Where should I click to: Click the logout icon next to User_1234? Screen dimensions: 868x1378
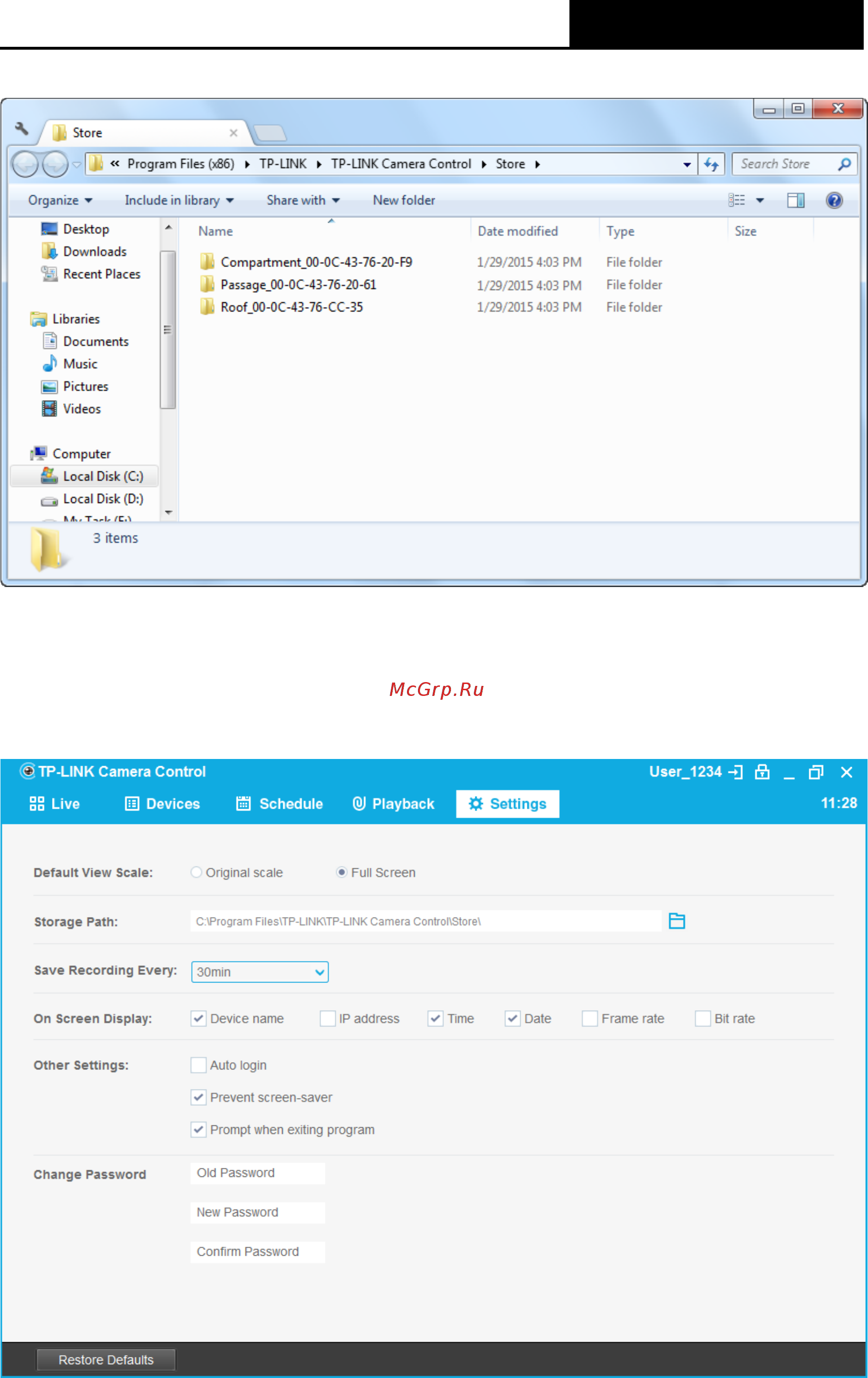(736, 772)
